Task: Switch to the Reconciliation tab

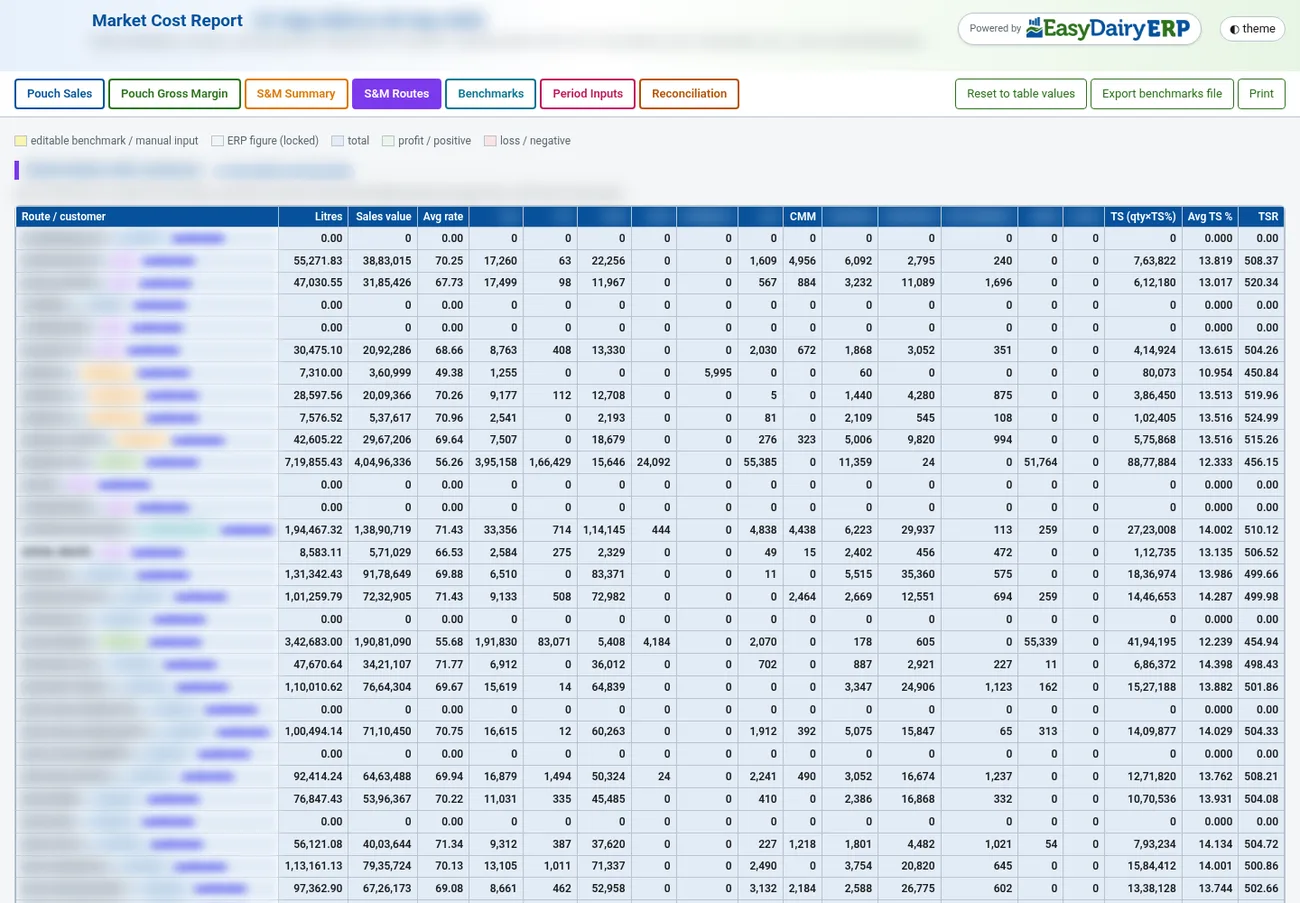Action: (689, 94)
